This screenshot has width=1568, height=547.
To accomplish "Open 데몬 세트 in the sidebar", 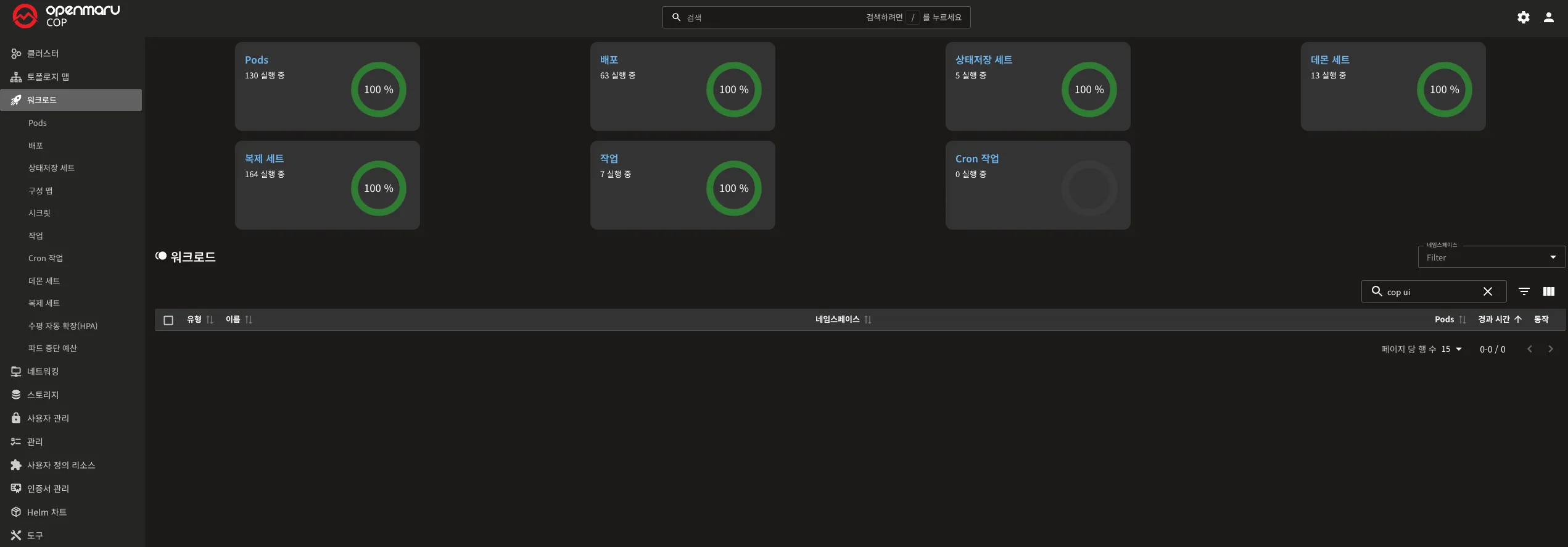I will click(44, 281).
